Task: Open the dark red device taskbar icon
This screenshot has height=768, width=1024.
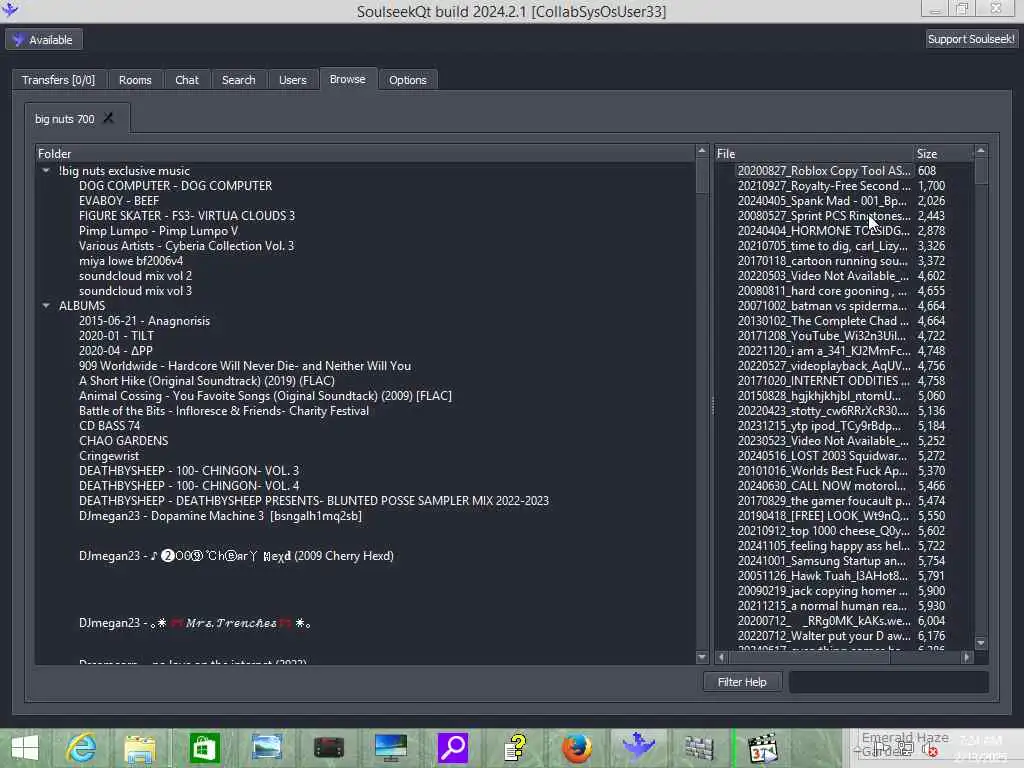Action: pos(328,748)
